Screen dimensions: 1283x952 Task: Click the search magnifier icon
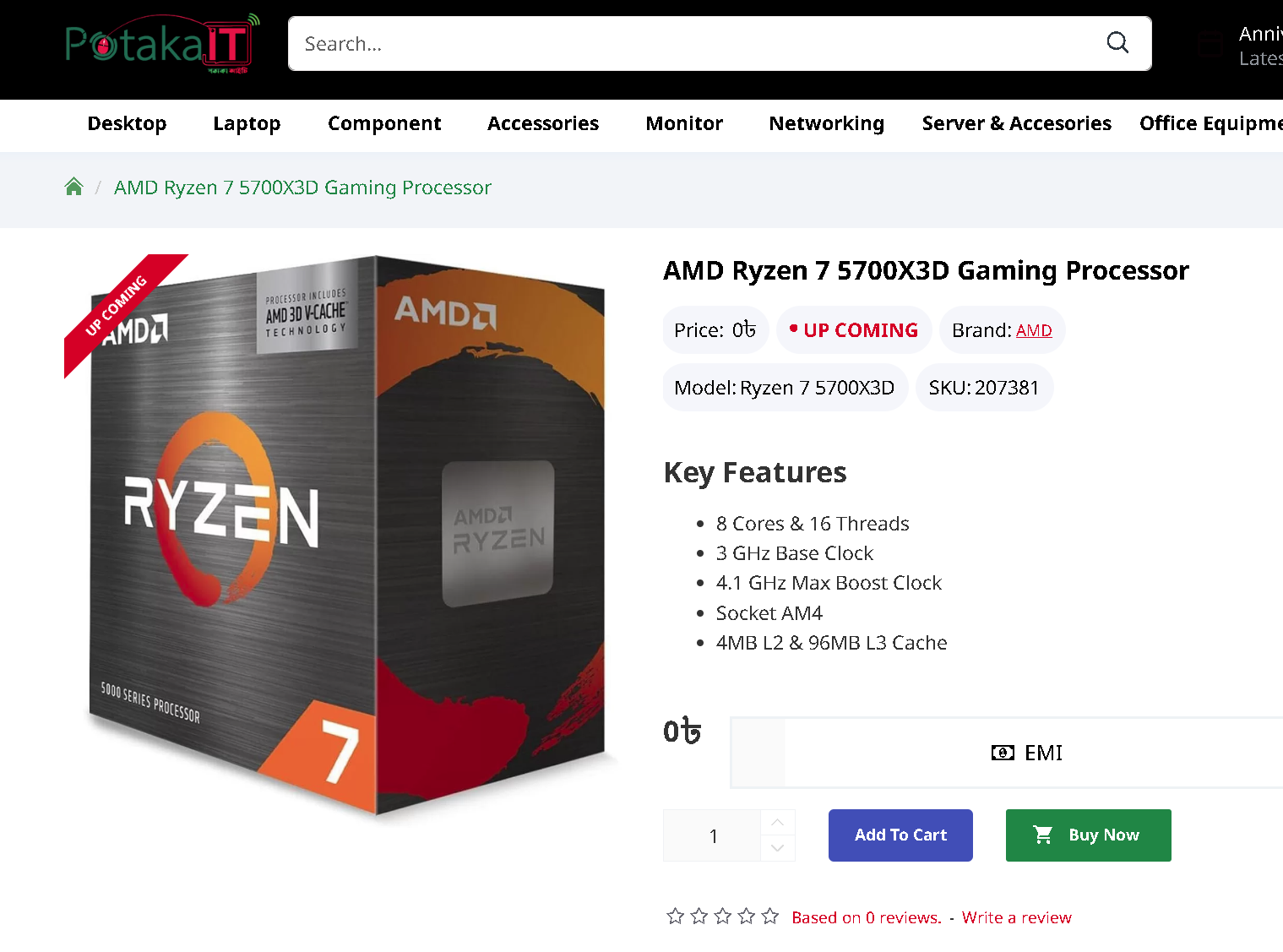click(1117, 43)
